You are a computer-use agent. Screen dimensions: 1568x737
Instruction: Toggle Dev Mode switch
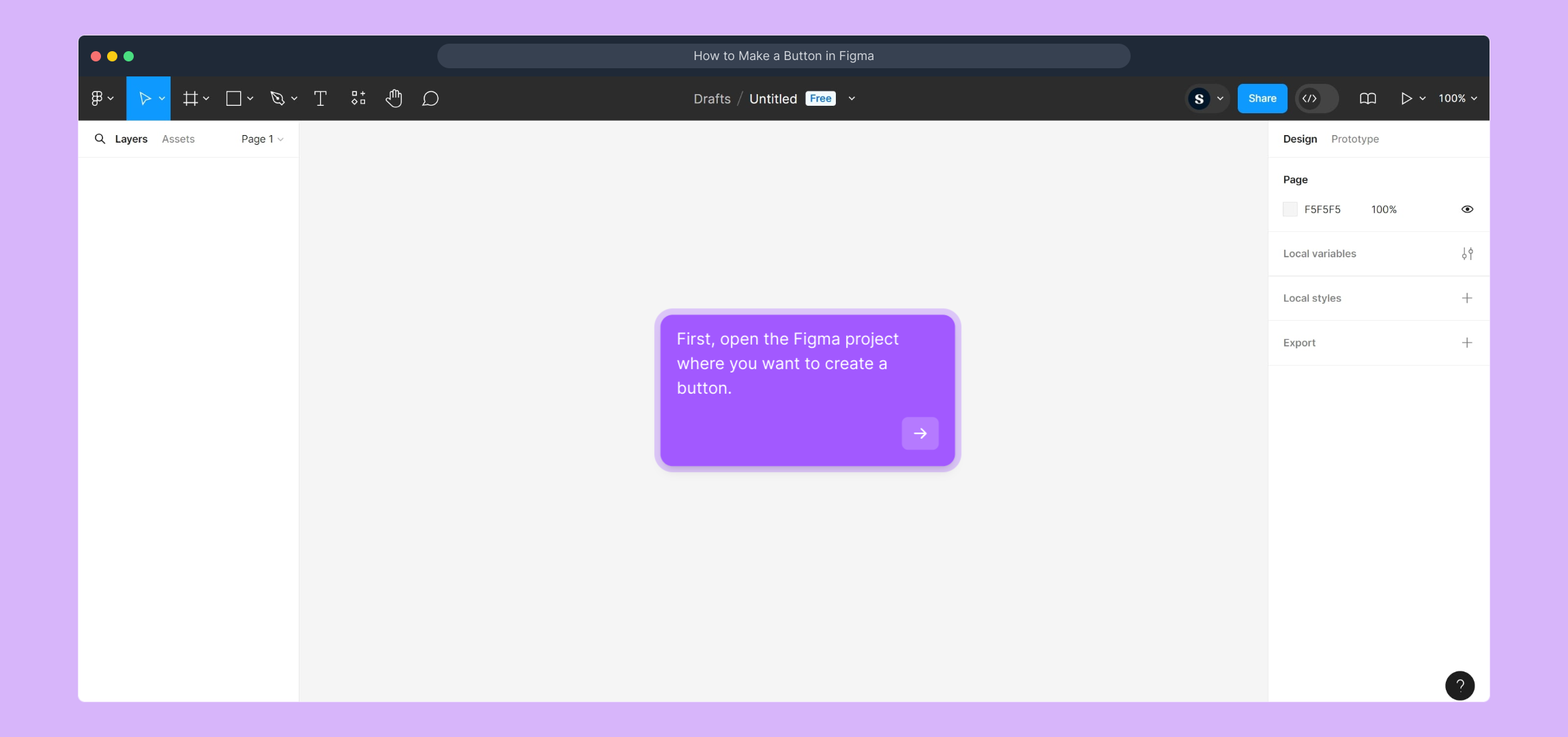coord(1316,98)
